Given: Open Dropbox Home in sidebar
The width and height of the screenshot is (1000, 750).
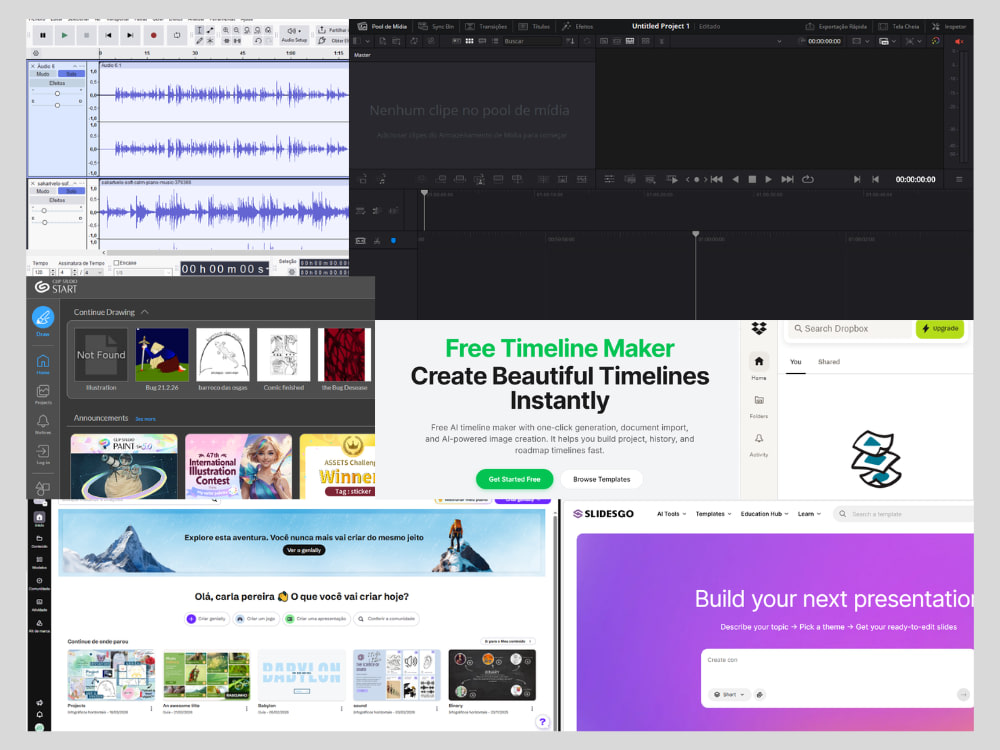Looking at the screenshot, I should (759, 367).
